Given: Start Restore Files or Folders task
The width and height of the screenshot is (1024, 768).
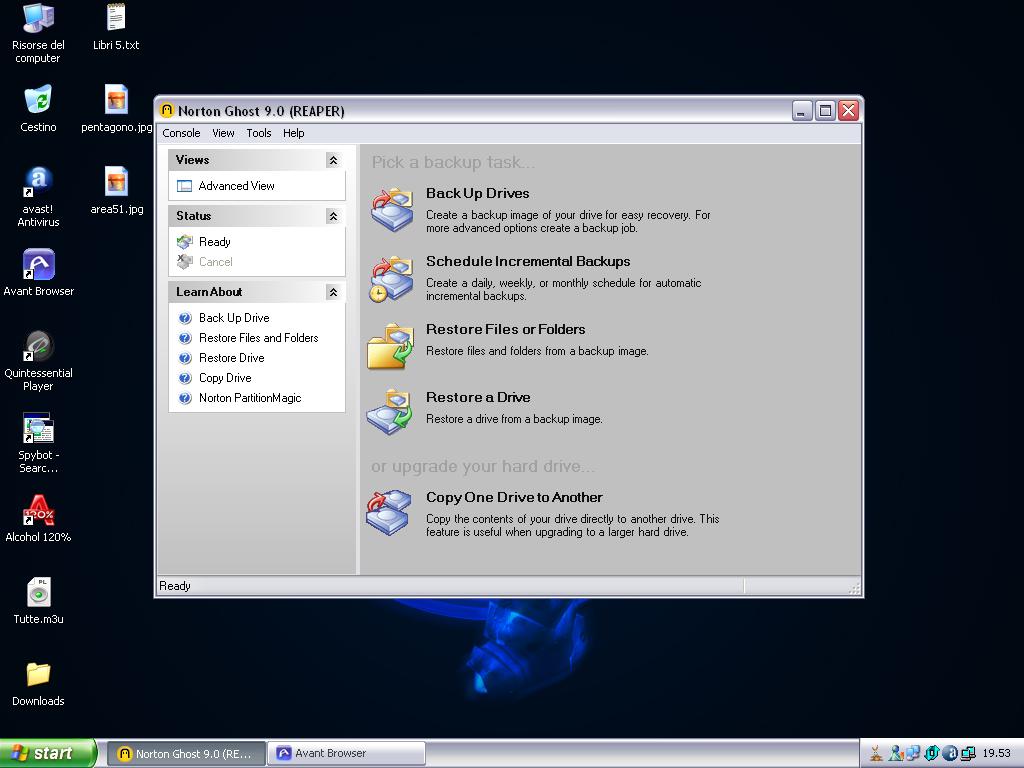Looking at the screenshot, I should [505, 329].
